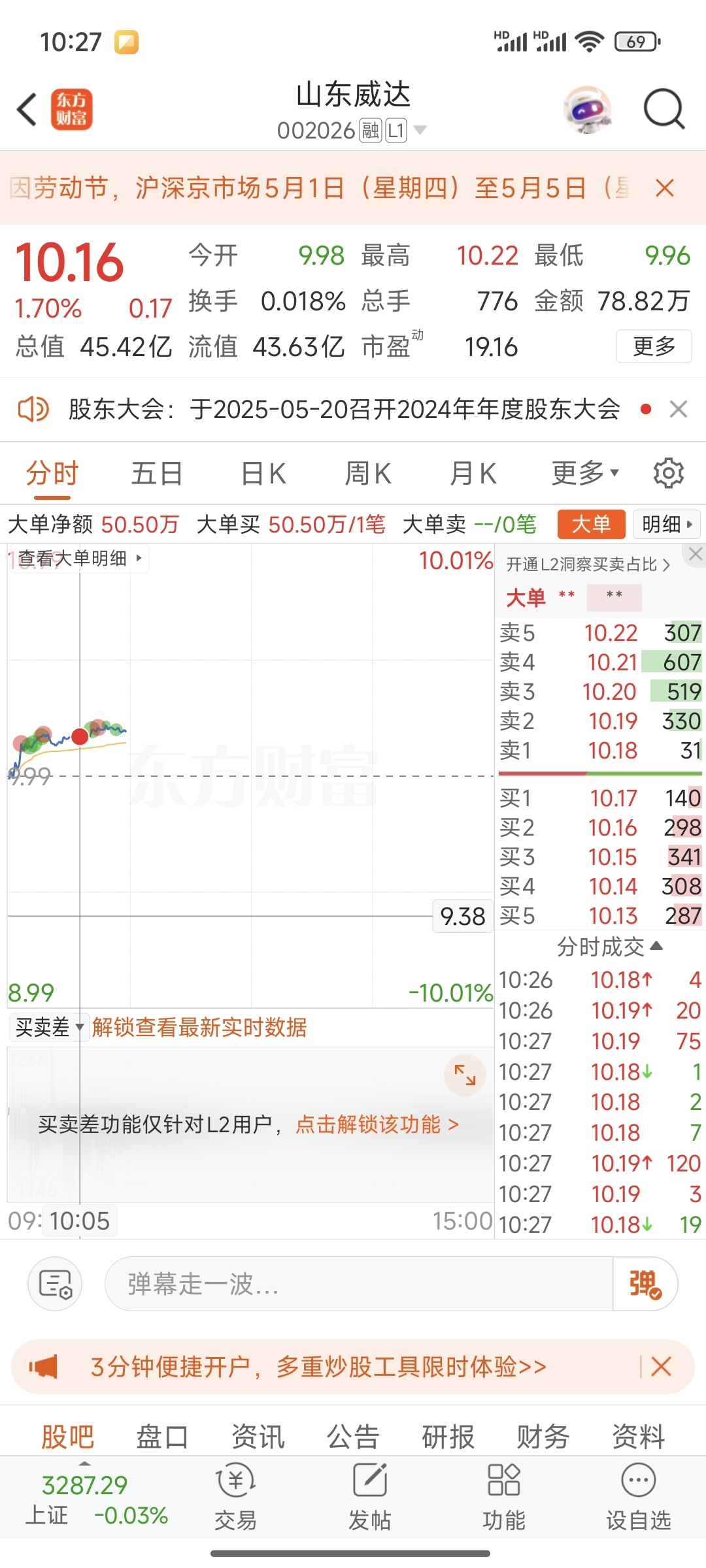Open the barrage settings list icon
This screenshot has width=706, height=1568.
(55, 1284)
